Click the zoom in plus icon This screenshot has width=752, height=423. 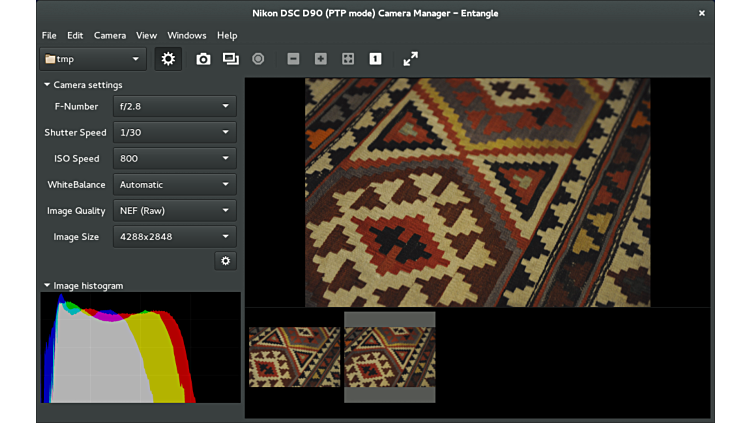(x=321, y=59)
